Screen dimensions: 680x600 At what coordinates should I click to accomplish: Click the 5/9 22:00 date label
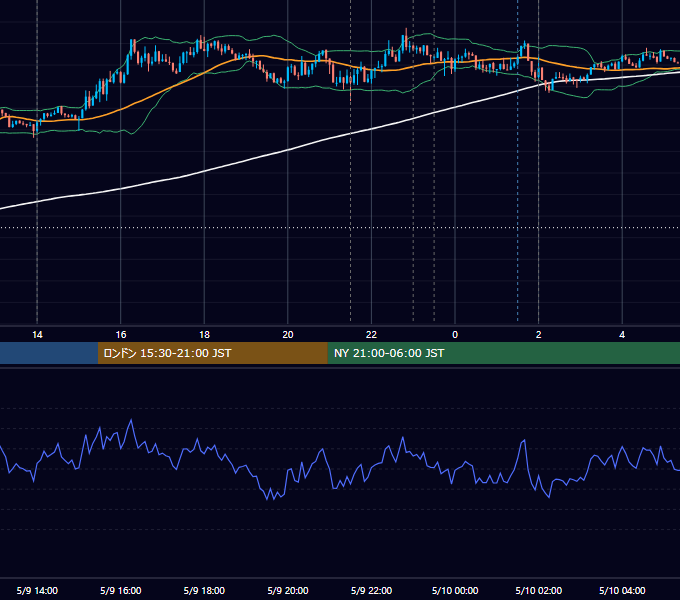371,590
